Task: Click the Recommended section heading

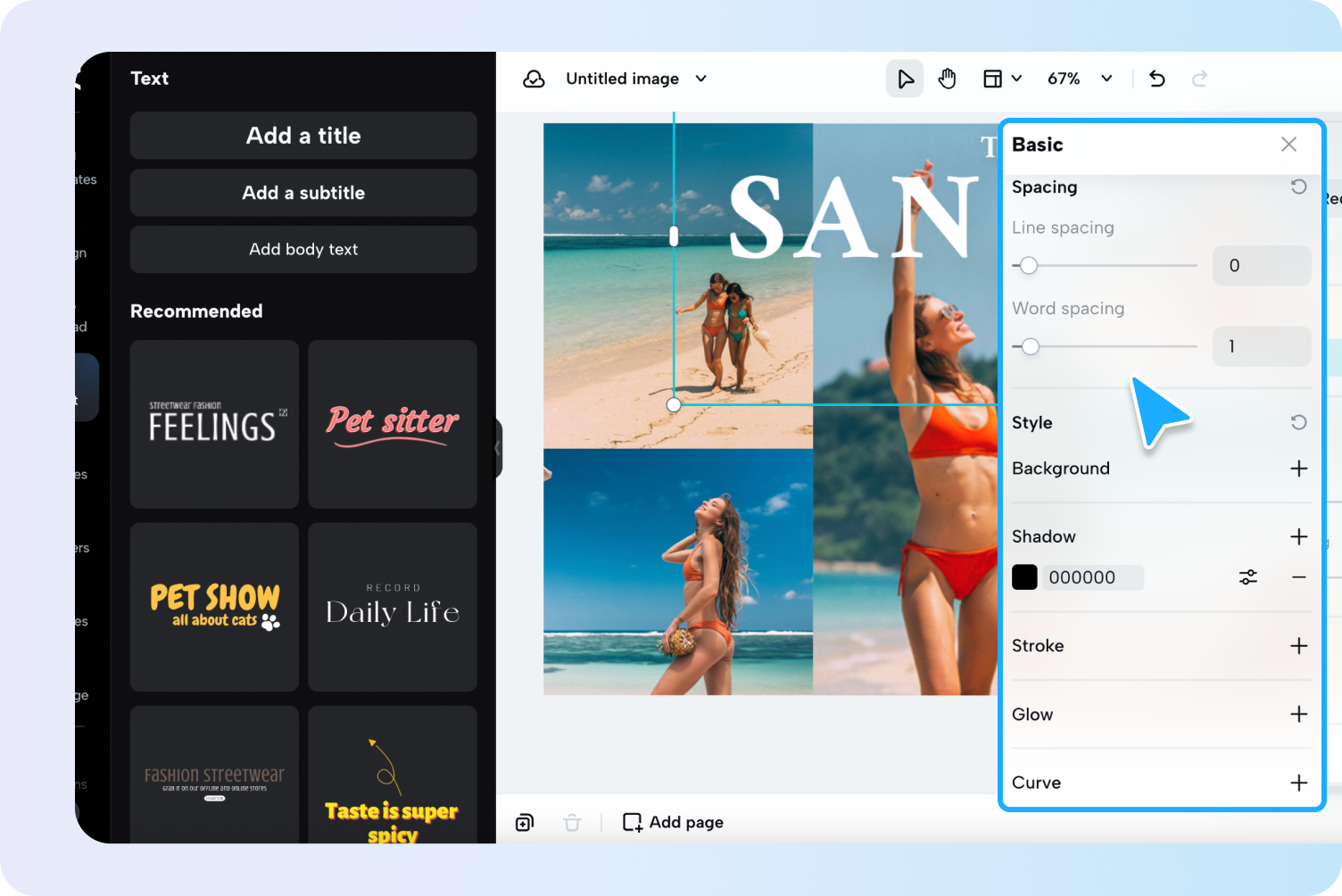Action: click(x=196, y=311)
